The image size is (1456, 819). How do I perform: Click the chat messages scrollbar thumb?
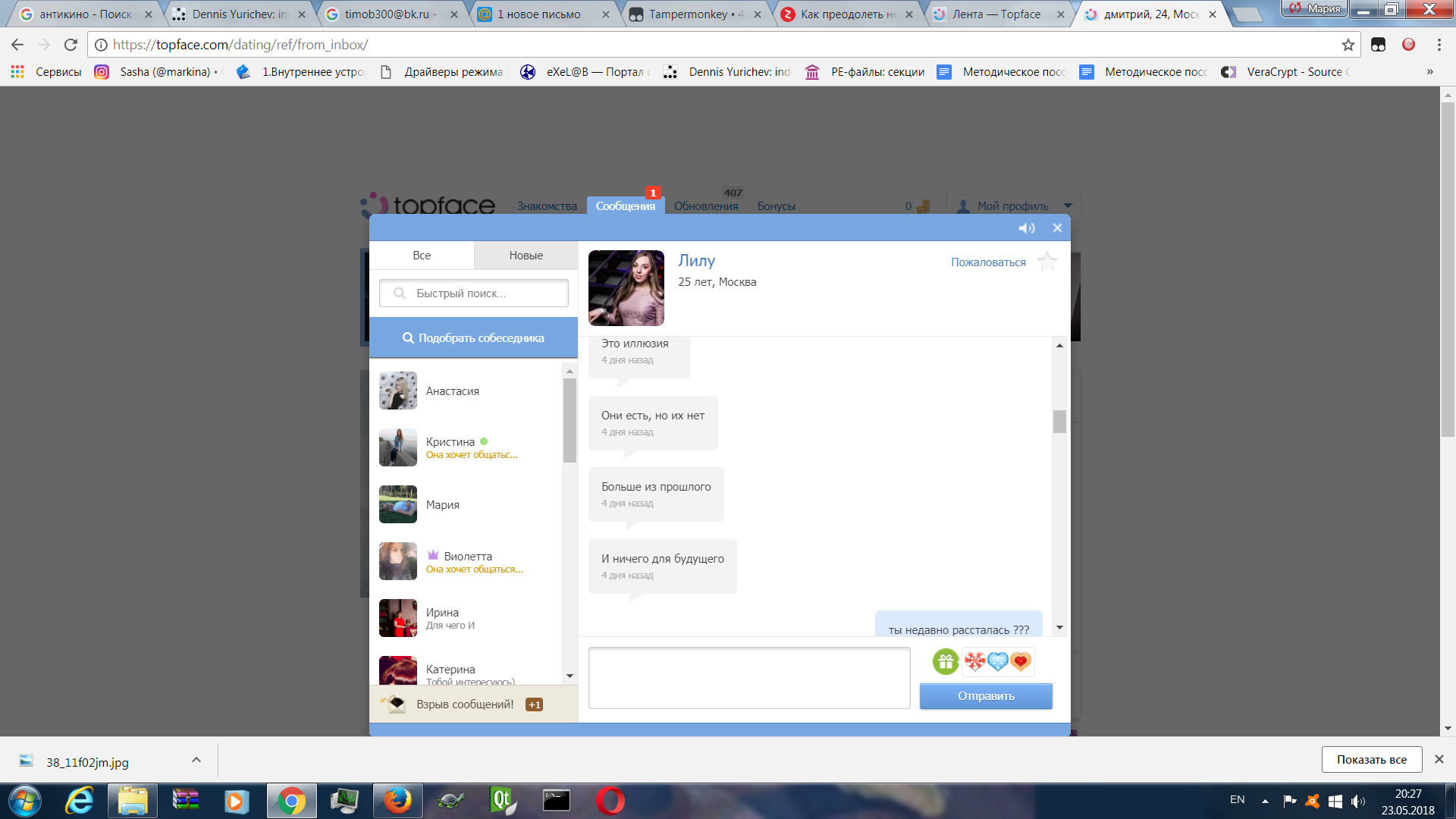(x=1059, y=422)
